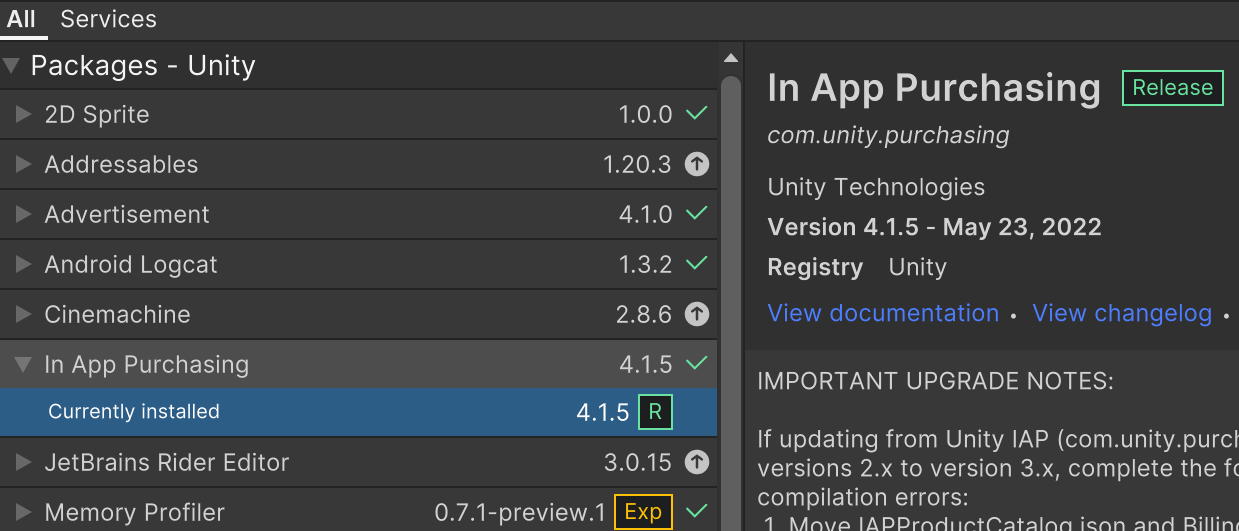Viewport: 1239px width, 531px height.
Task: Click the green Release tag in details
Action: coord(1173,88)
